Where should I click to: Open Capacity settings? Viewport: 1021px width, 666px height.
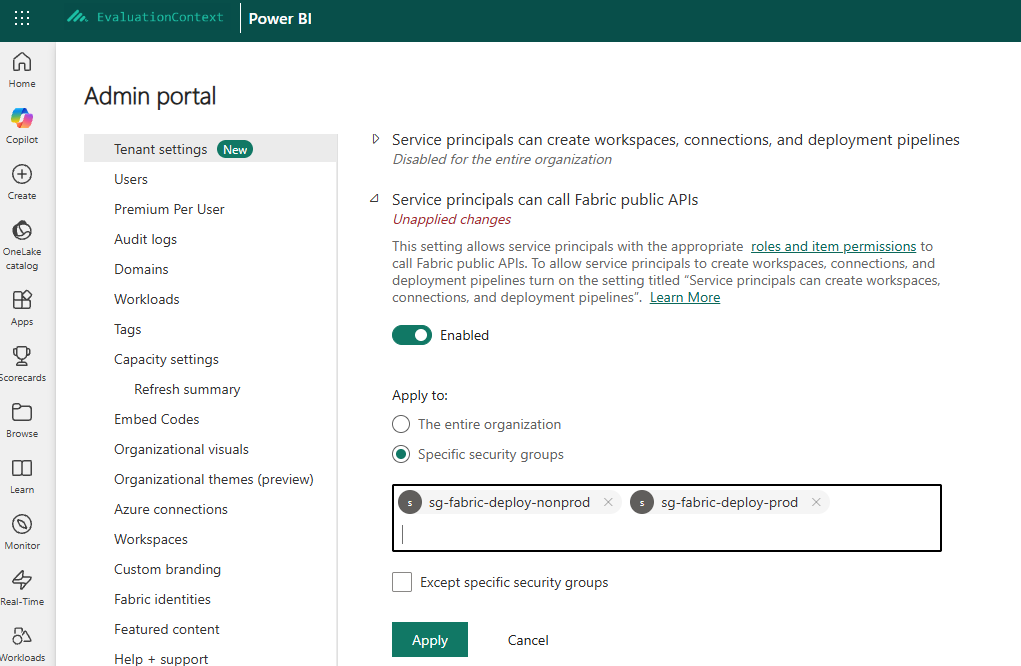pyautogui.click(x=166, y=359)
